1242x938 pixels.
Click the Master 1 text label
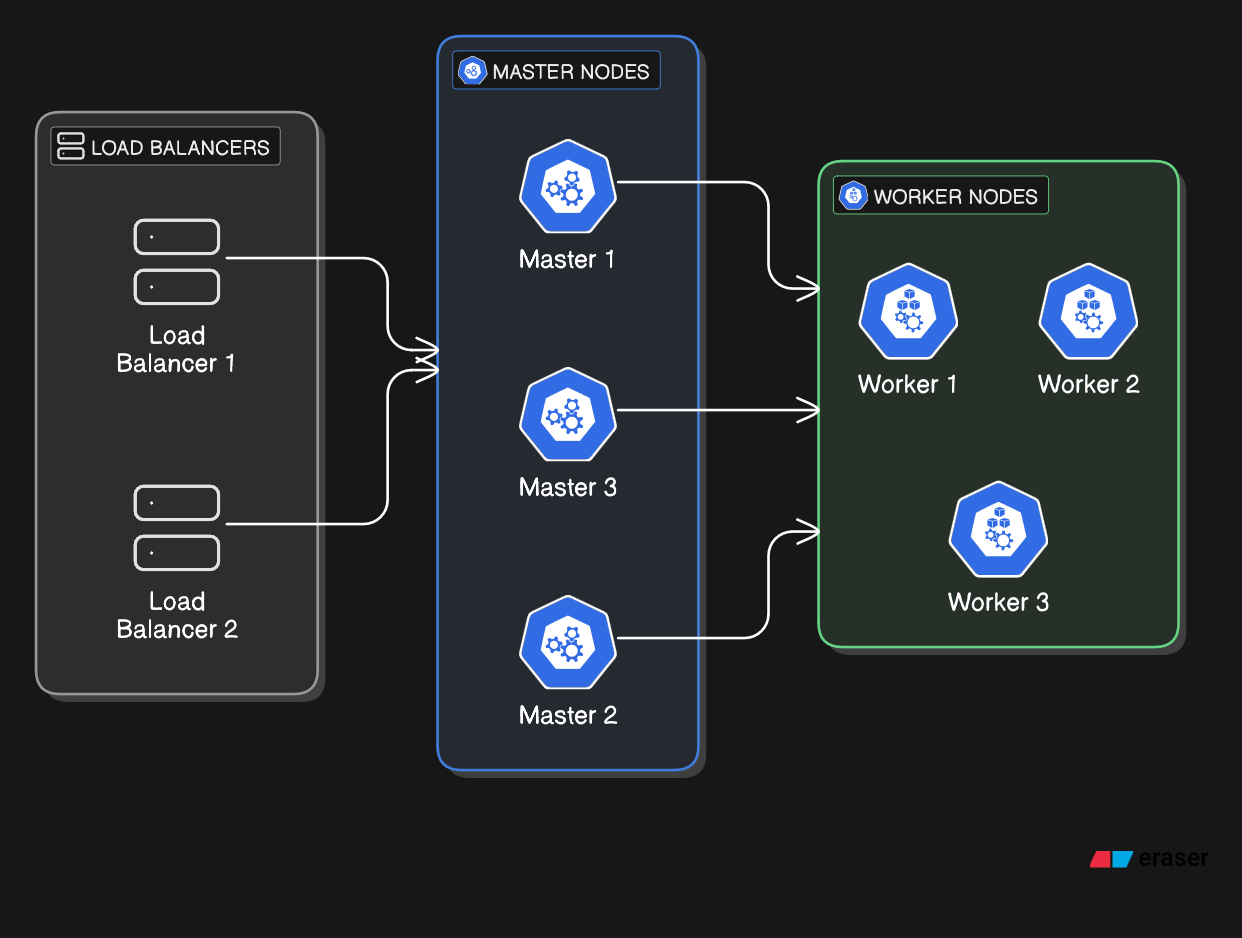coord(567,260)
